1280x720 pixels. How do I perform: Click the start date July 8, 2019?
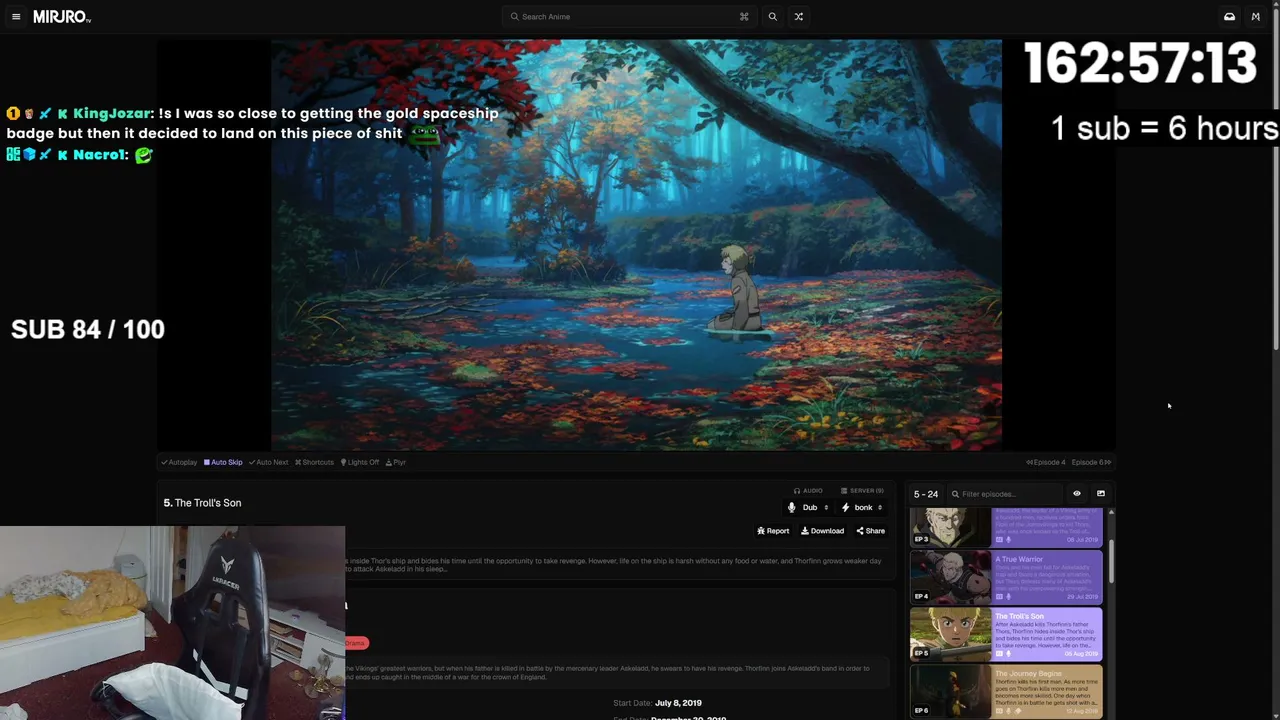[x=678, y=703]
